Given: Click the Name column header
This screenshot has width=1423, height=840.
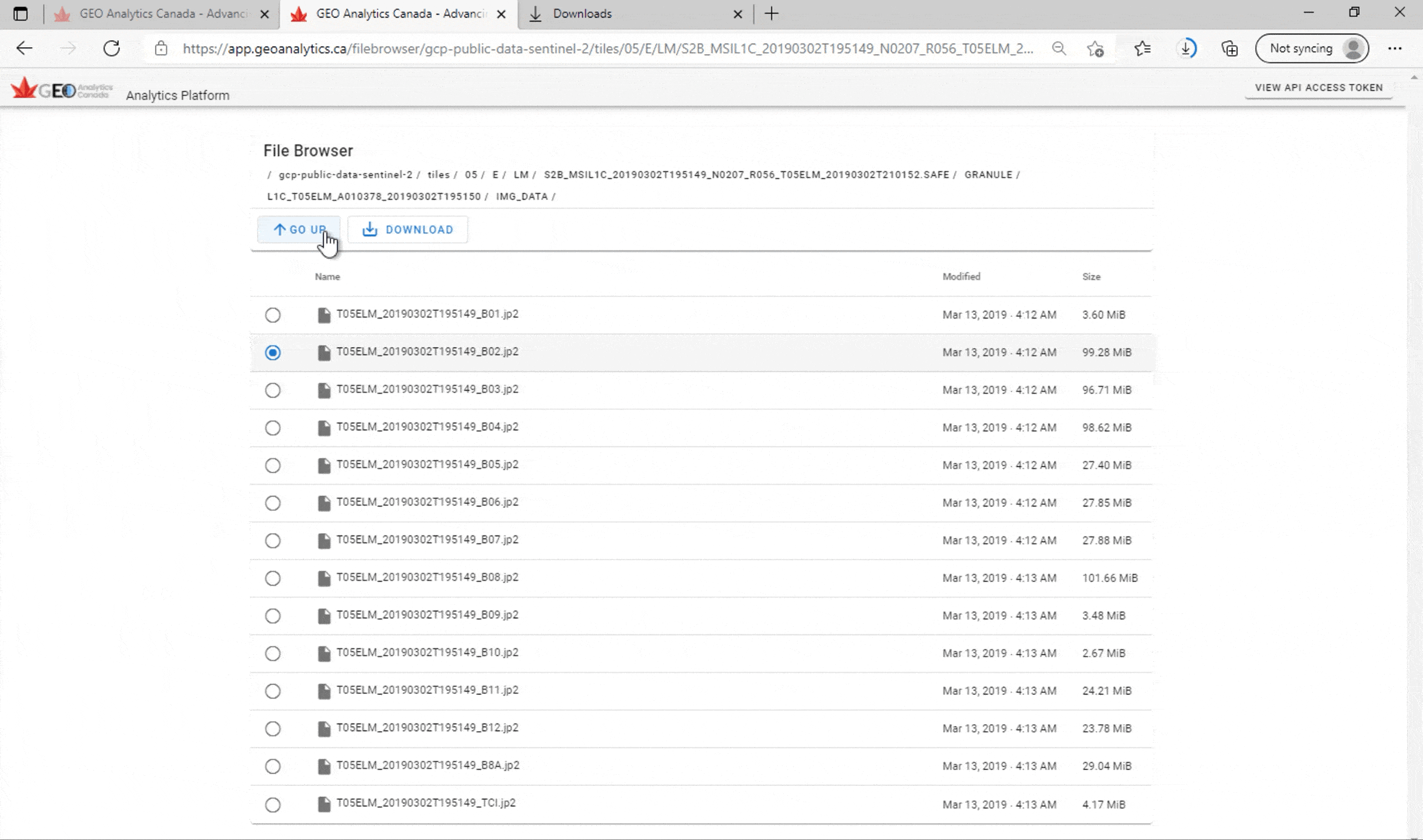Looking at the screenshot, I should click(x=327, y=277).
